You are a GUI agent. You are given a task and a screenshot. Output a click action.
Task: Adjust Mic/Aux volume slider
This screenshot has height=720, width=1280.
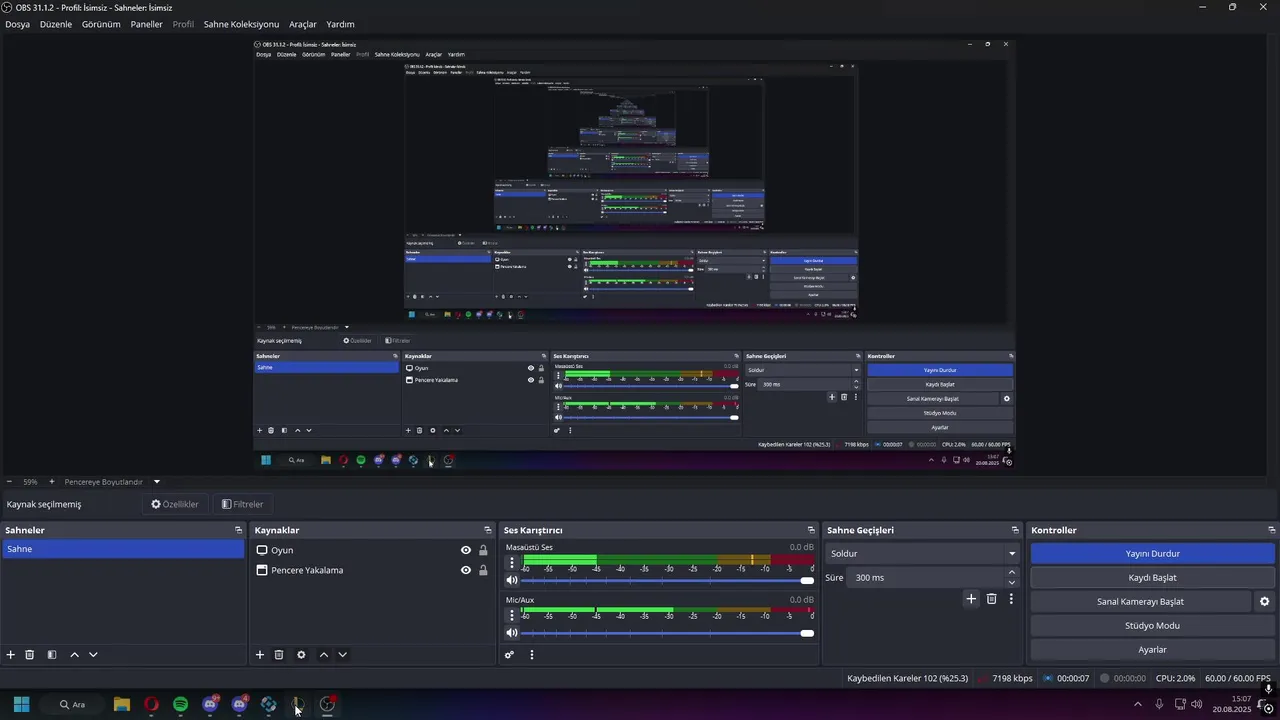click(x=667, y=633)
